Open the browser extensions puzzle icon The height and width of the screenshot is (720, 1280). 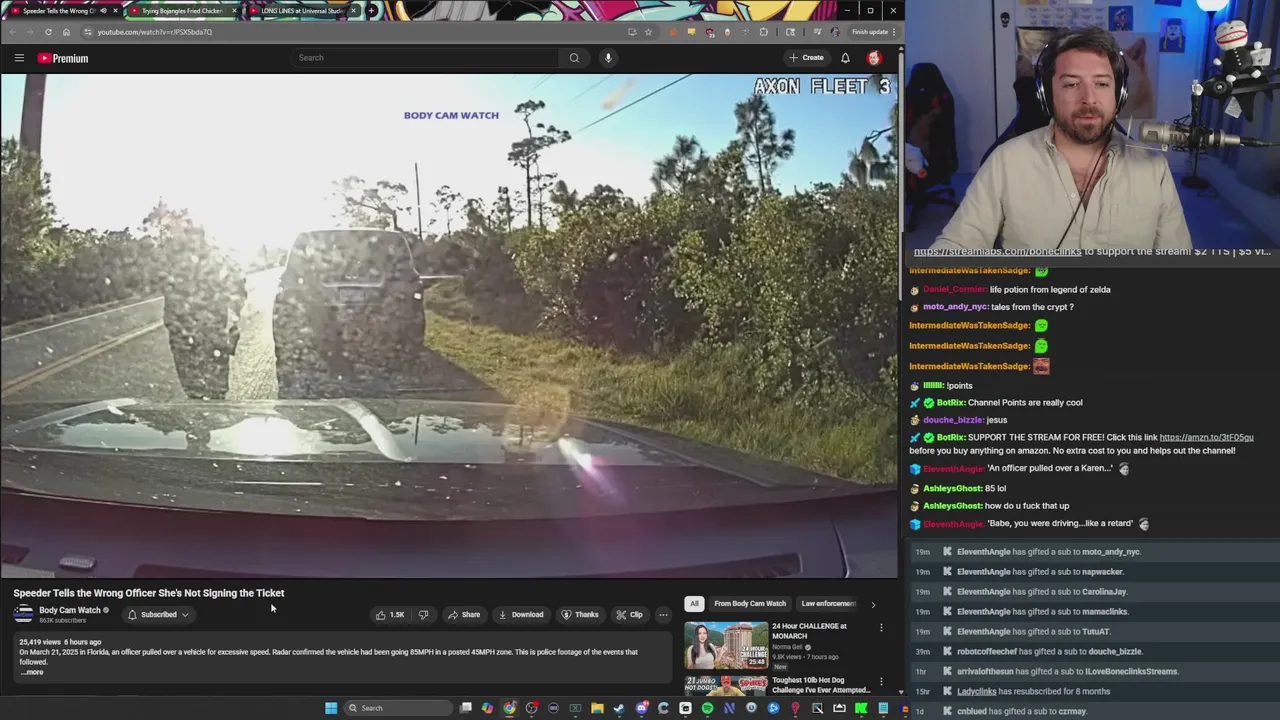coord(764,32)
